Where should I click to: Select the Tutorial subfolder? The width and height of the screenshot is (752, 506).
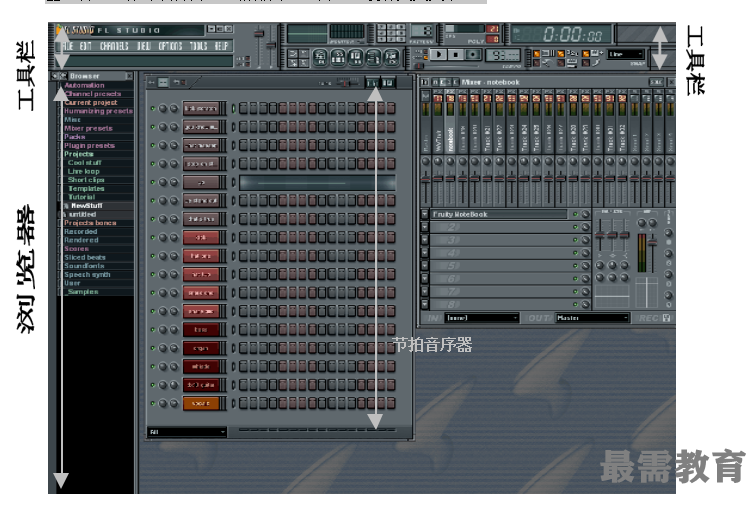(81, 197)
